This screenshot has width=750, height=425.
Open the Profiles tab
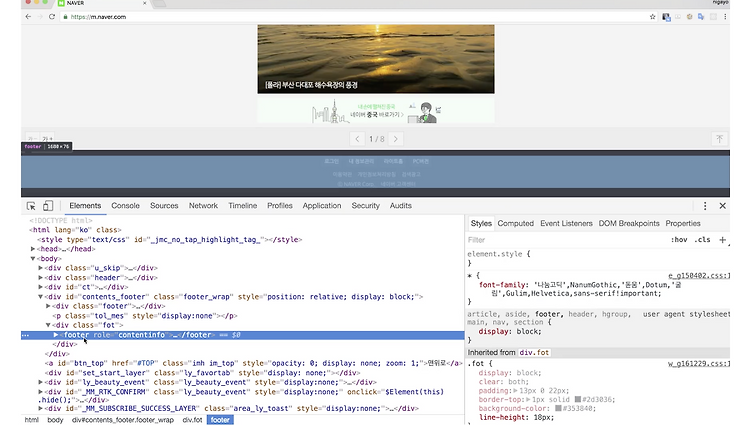280,206
